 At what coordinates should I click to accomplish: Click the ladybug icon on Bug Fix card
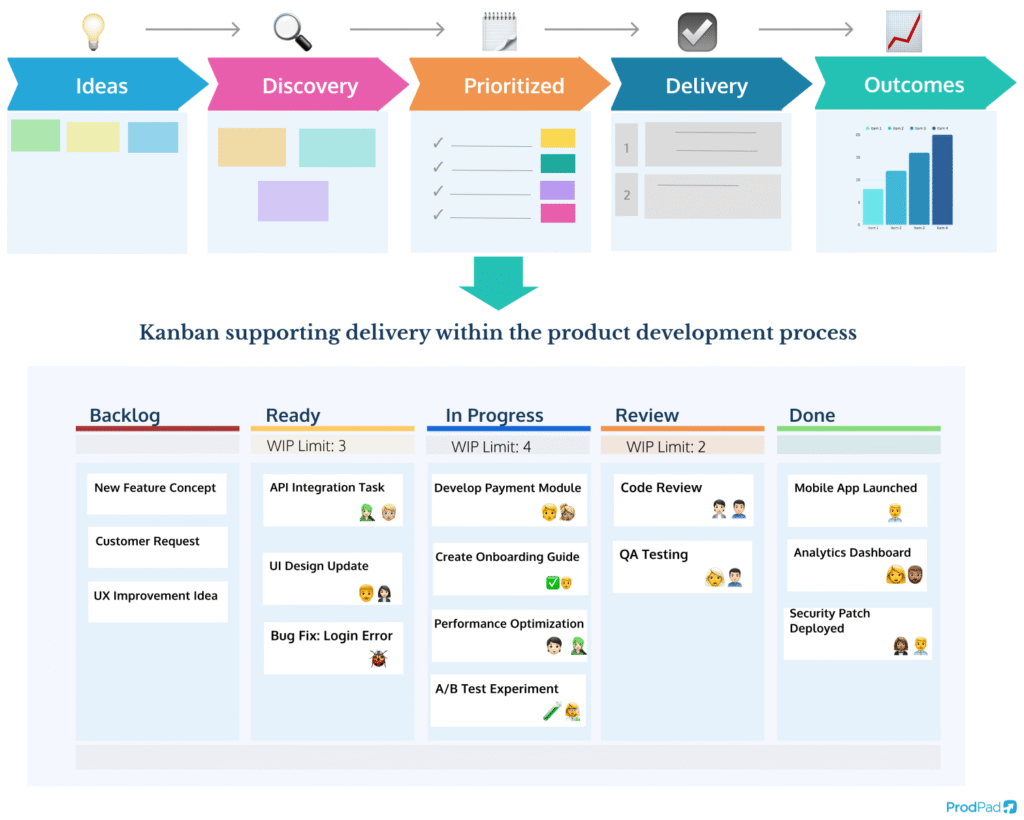tap(379, 659)
